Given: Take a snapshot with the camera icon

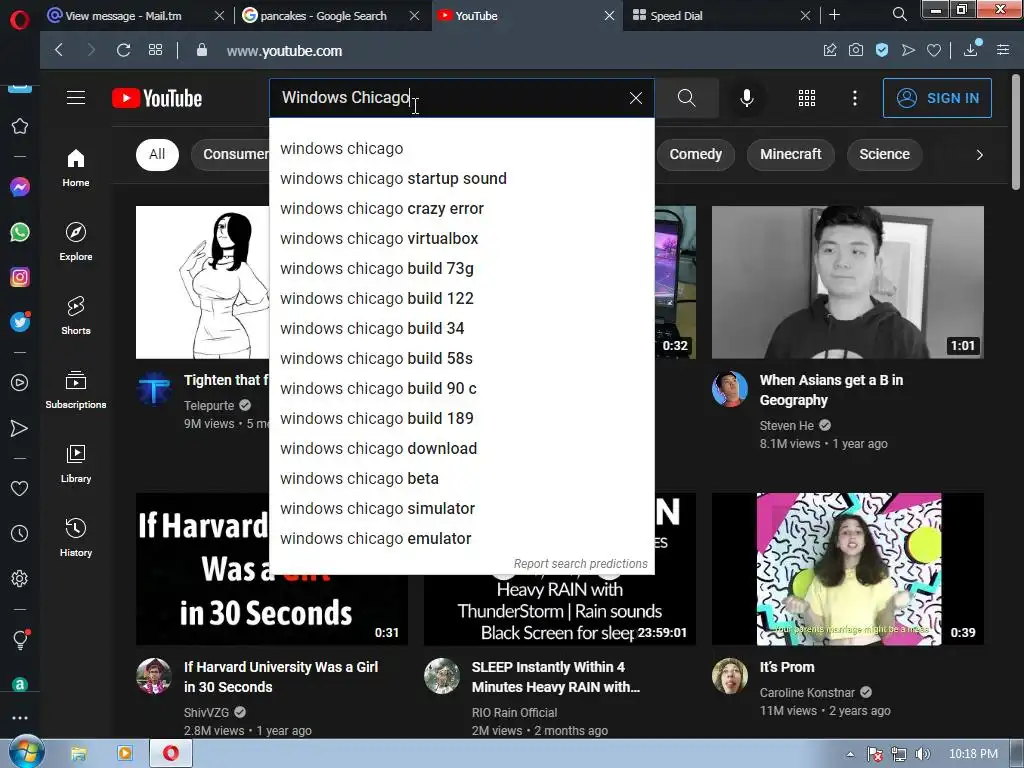Looking at the screenshot, I should 856,50.
